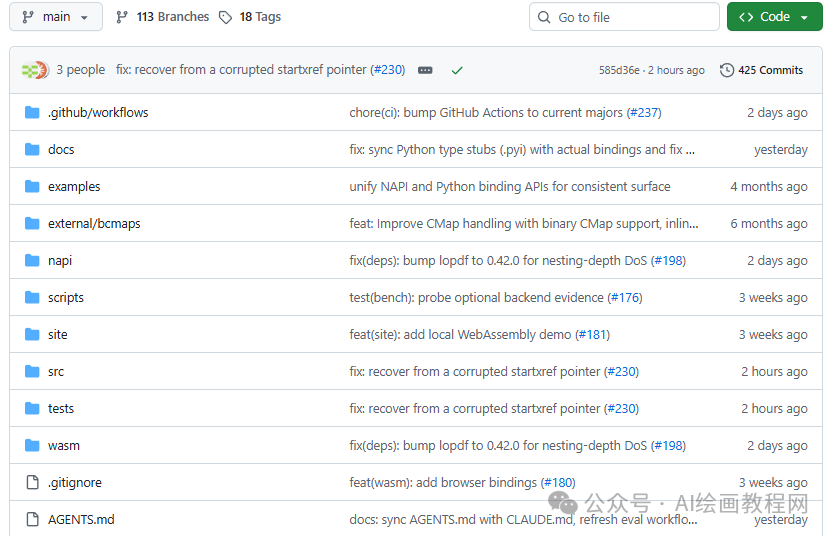Open the Improve CMap handling commit

point(524,224)
